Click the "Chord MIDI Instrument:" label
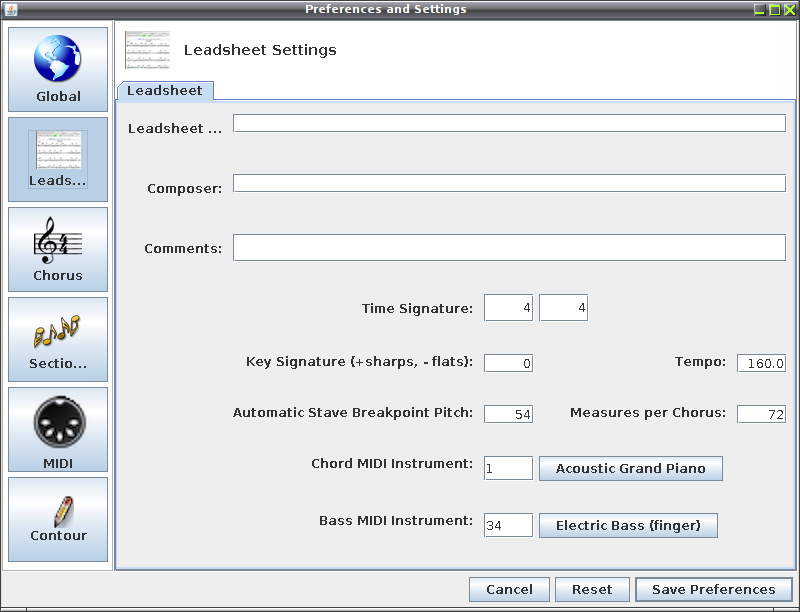This screenshot has height=612, width=800. (x=392, y=464)
